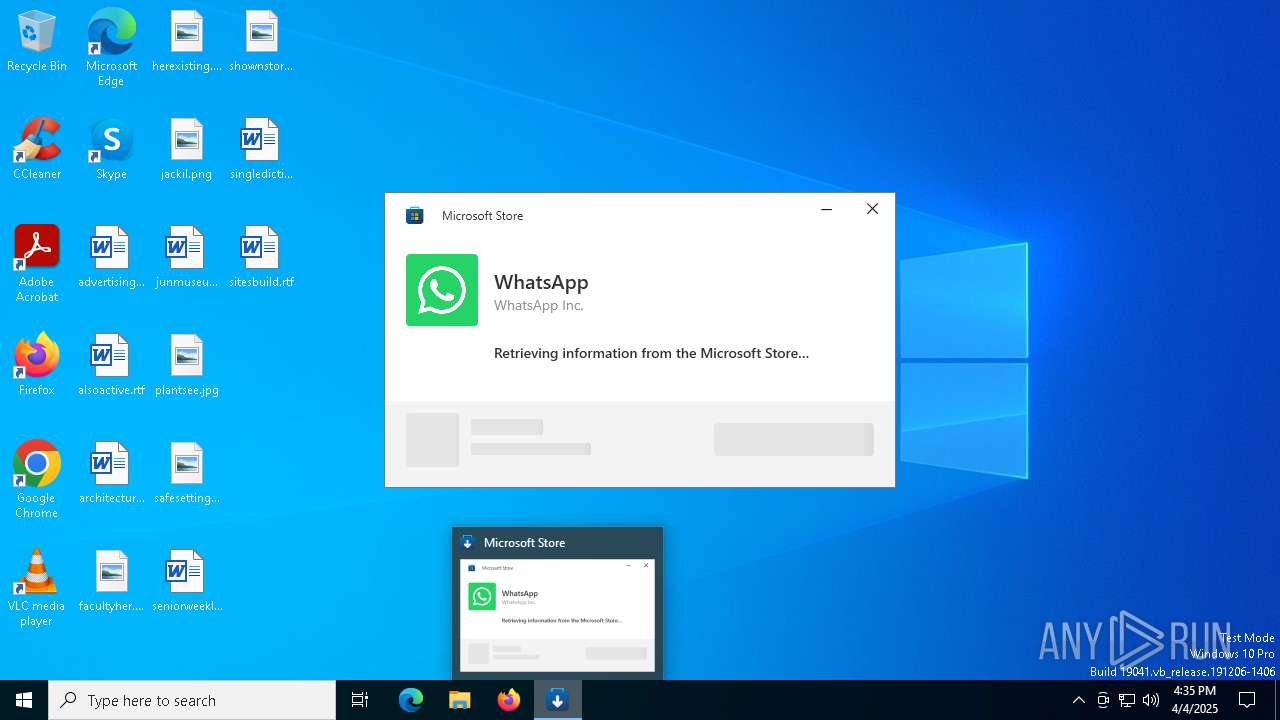Open VLC media player desktop shortcut
The height and width of the screenshot is (720, 1280).
point(37,588)
